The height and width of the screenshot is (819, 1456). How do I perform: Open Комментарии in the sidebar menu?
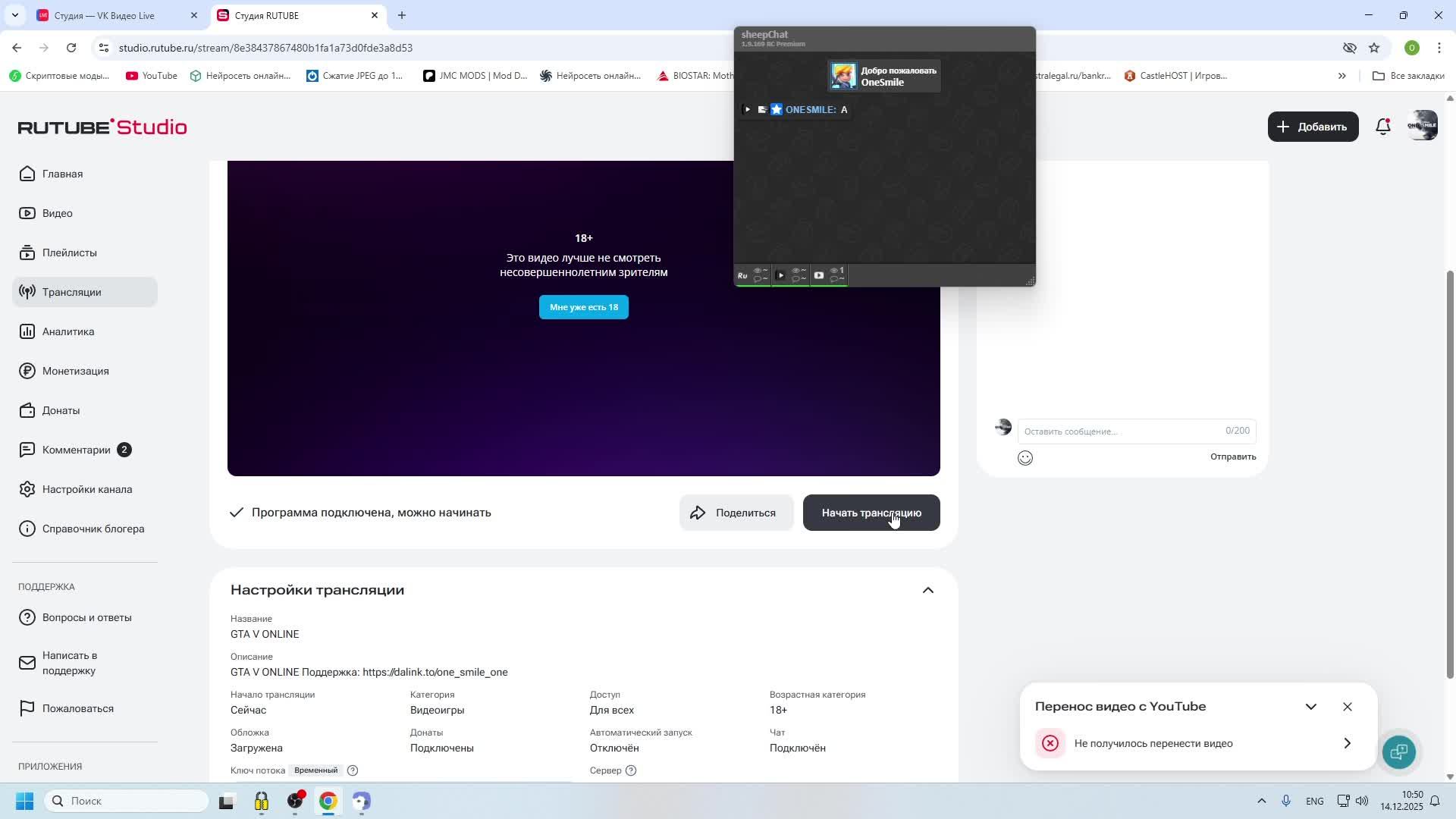[76, 450]
